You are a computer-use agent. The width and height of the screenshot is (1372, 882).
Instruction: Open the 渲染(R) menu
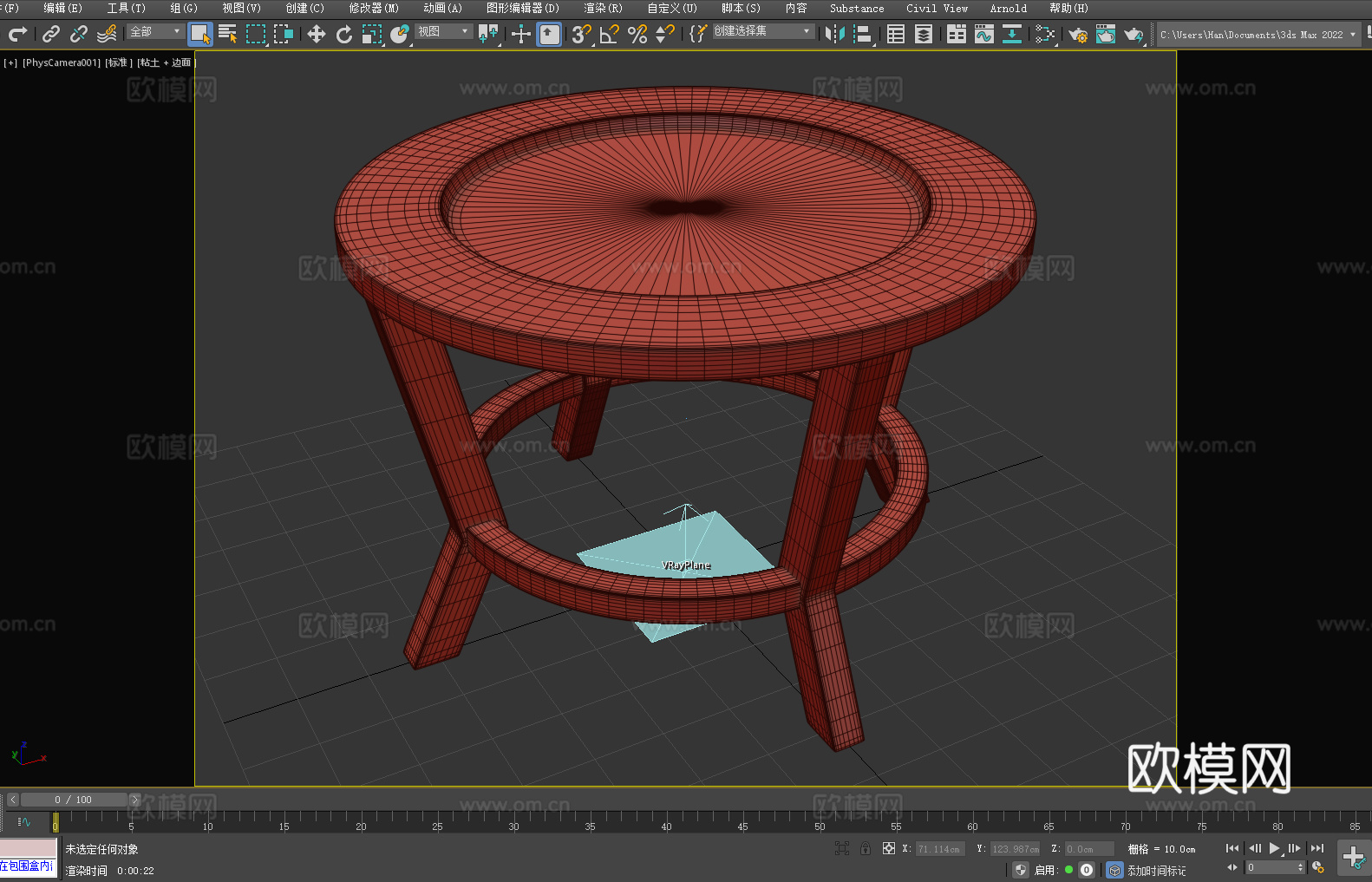[603, 8]
